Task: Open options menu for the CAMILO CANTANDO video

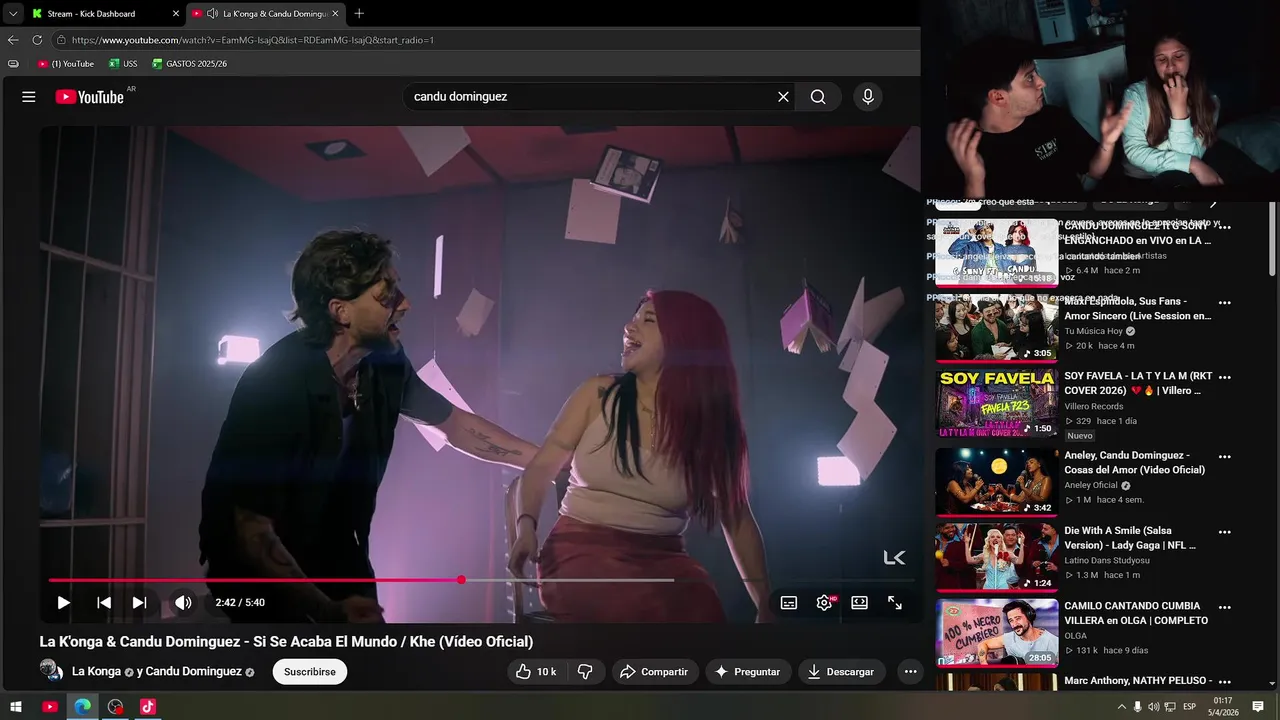Action: point(1225,606)
